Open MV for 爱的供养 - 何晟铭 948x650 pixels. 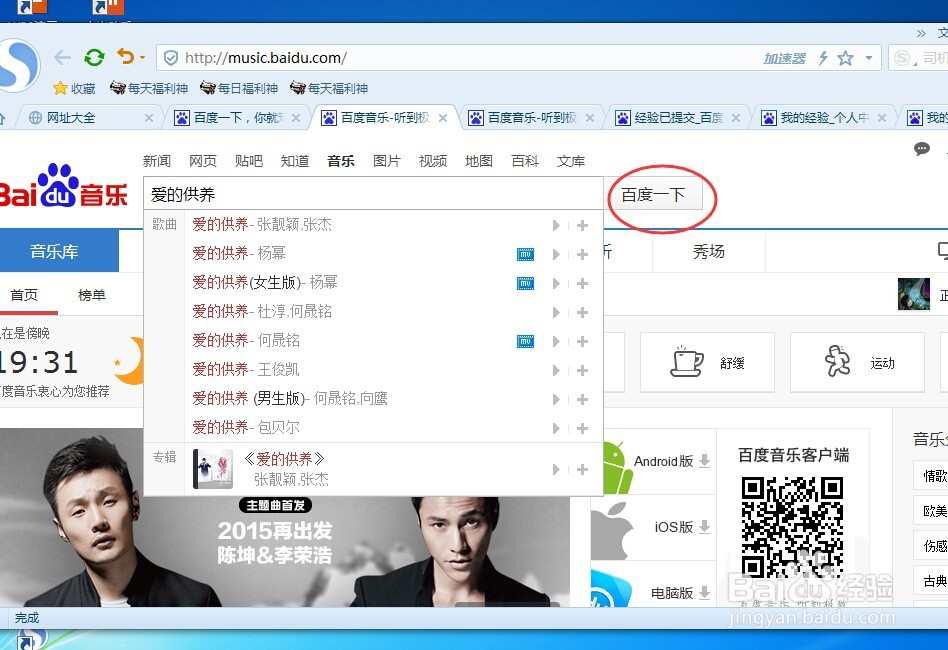tap(525, 342)
